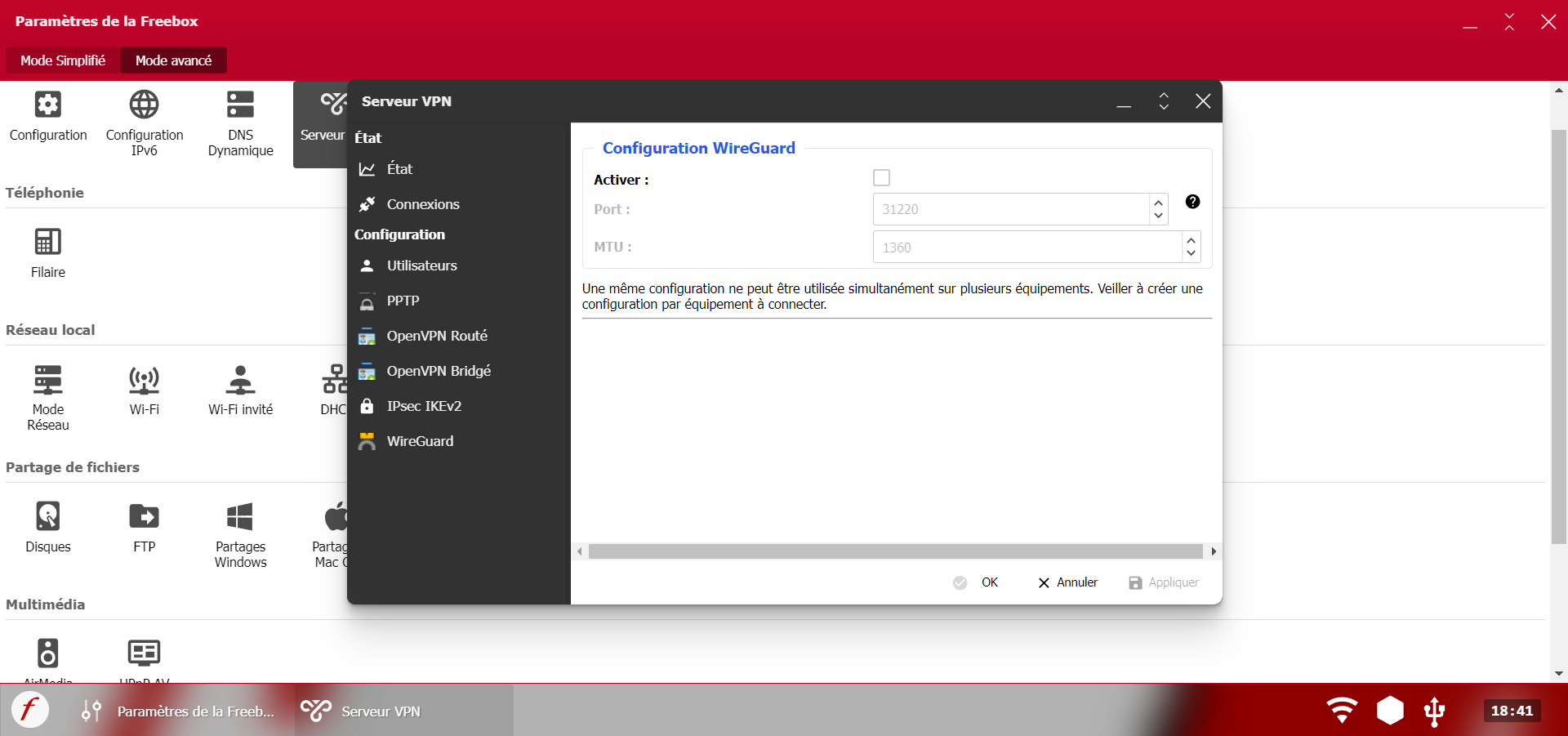Click the Appliquer button
The height and width of the screenshot is (736, 1568).
[1164, 582]
